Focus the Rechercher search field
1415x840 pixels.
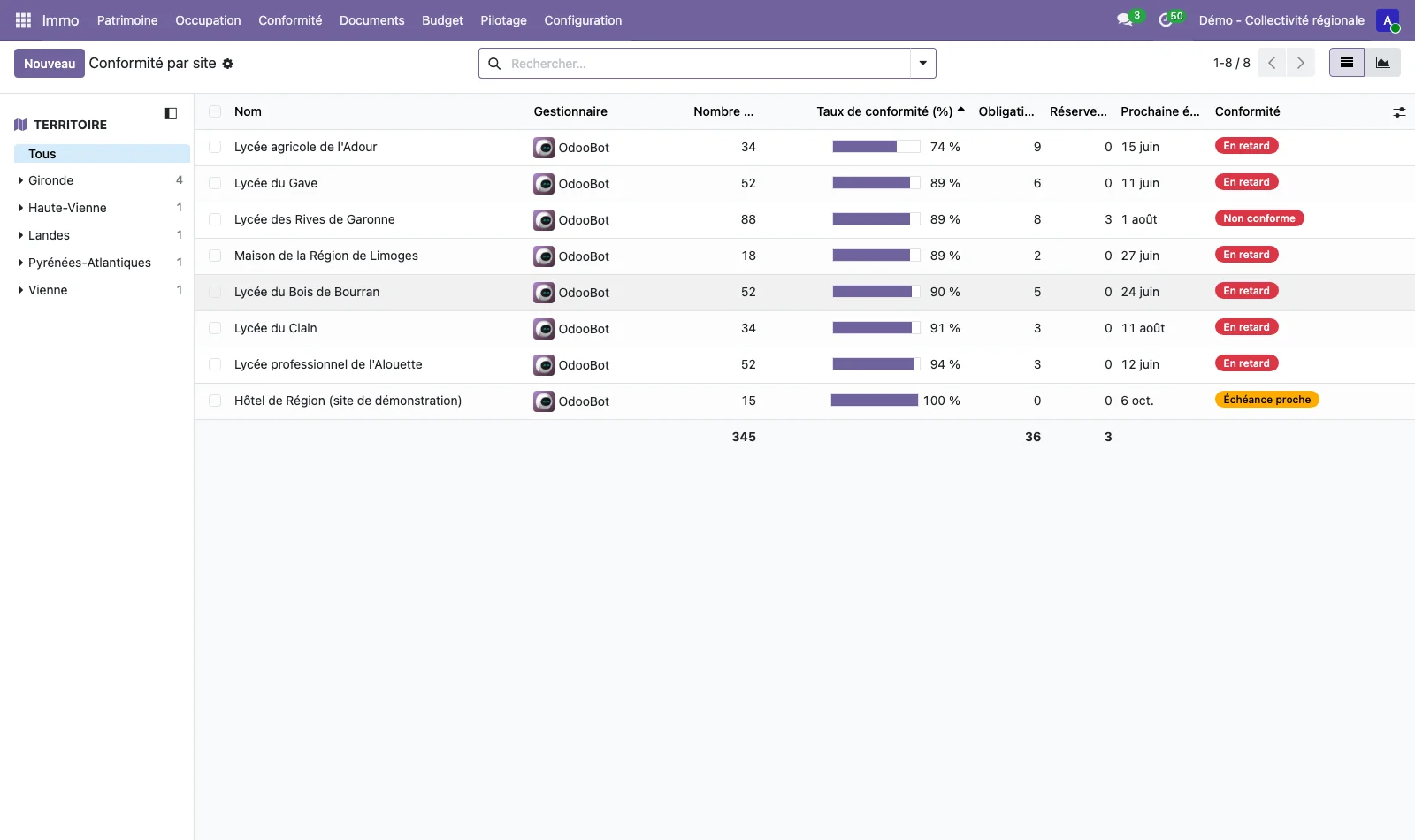click(707, 64)
